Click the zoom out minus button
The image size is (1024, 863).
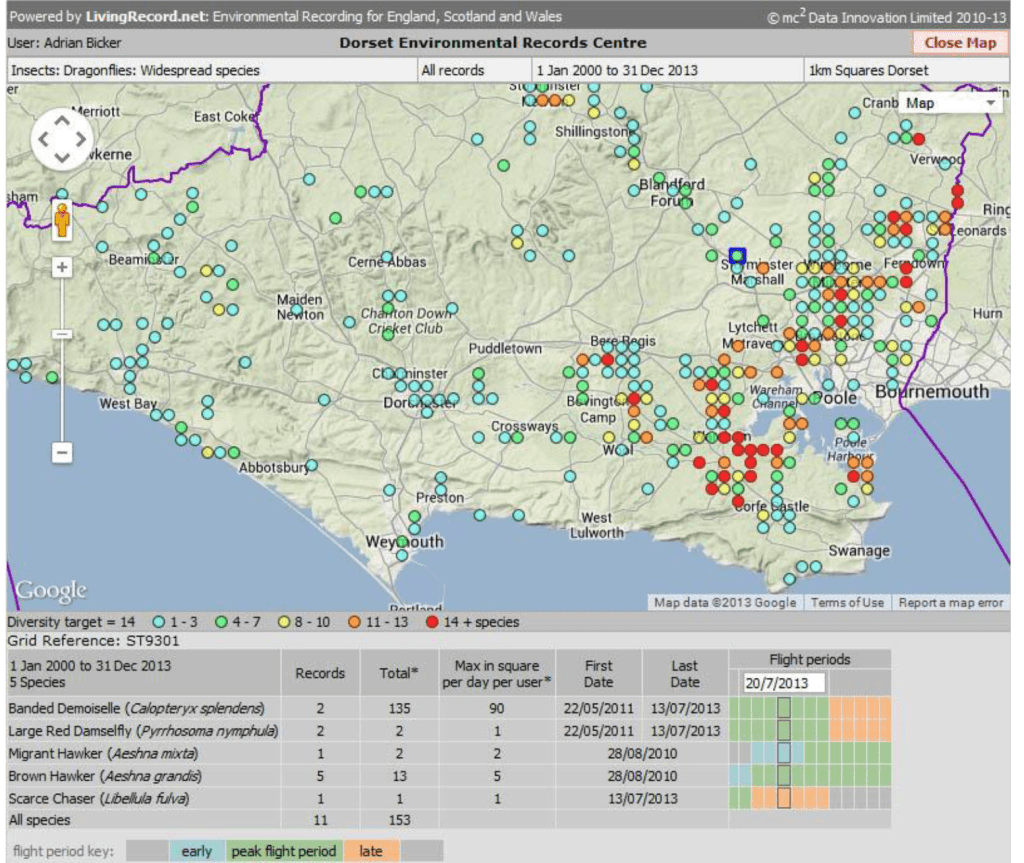point(62,453)
